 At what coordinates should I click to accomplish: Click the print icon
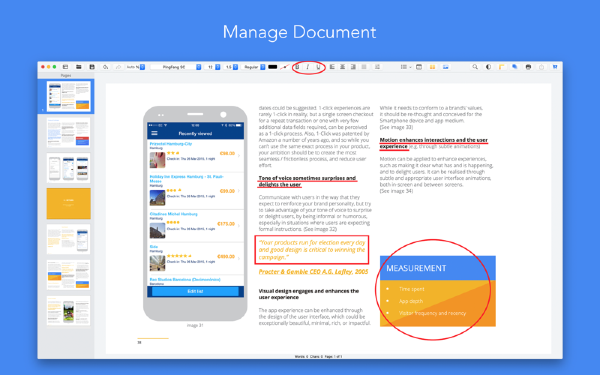coord(528,67)
